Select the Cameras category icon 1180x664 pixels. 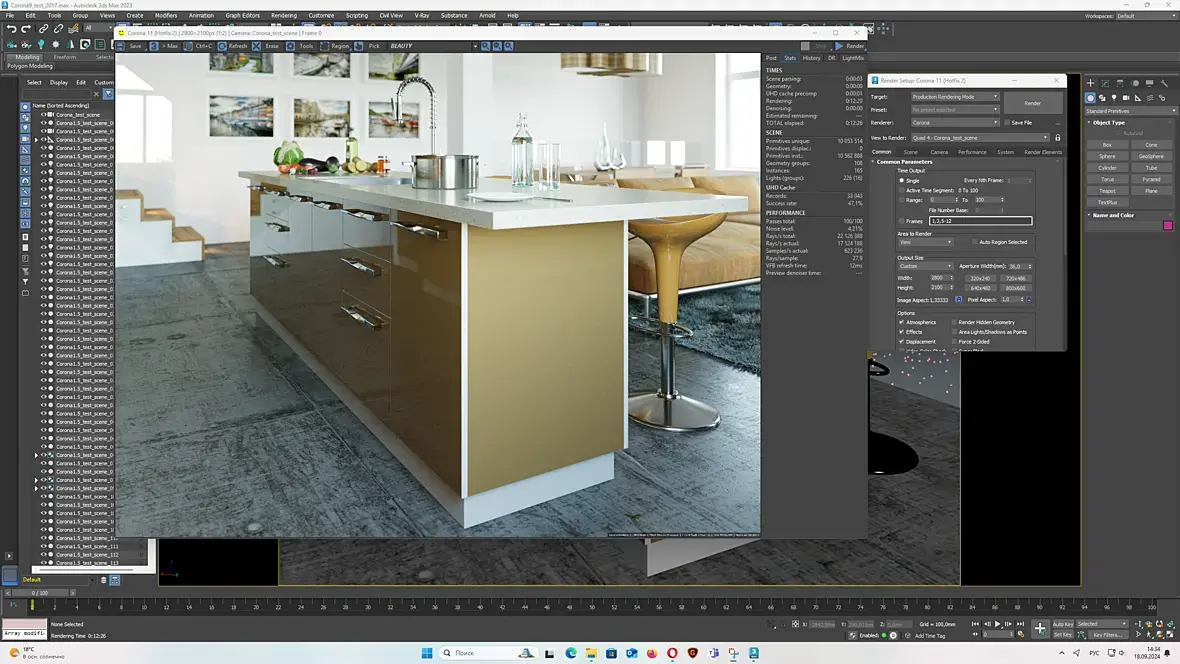(x=1126, y=98)
